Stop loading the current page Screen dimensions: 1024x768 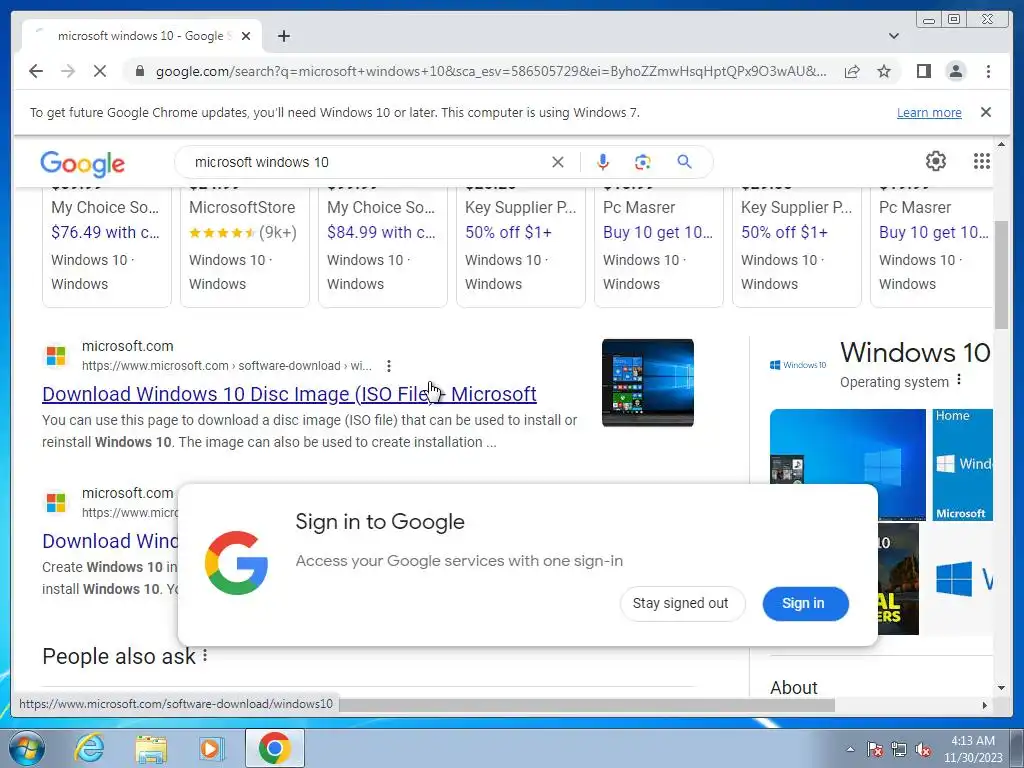tap(100, 71)
